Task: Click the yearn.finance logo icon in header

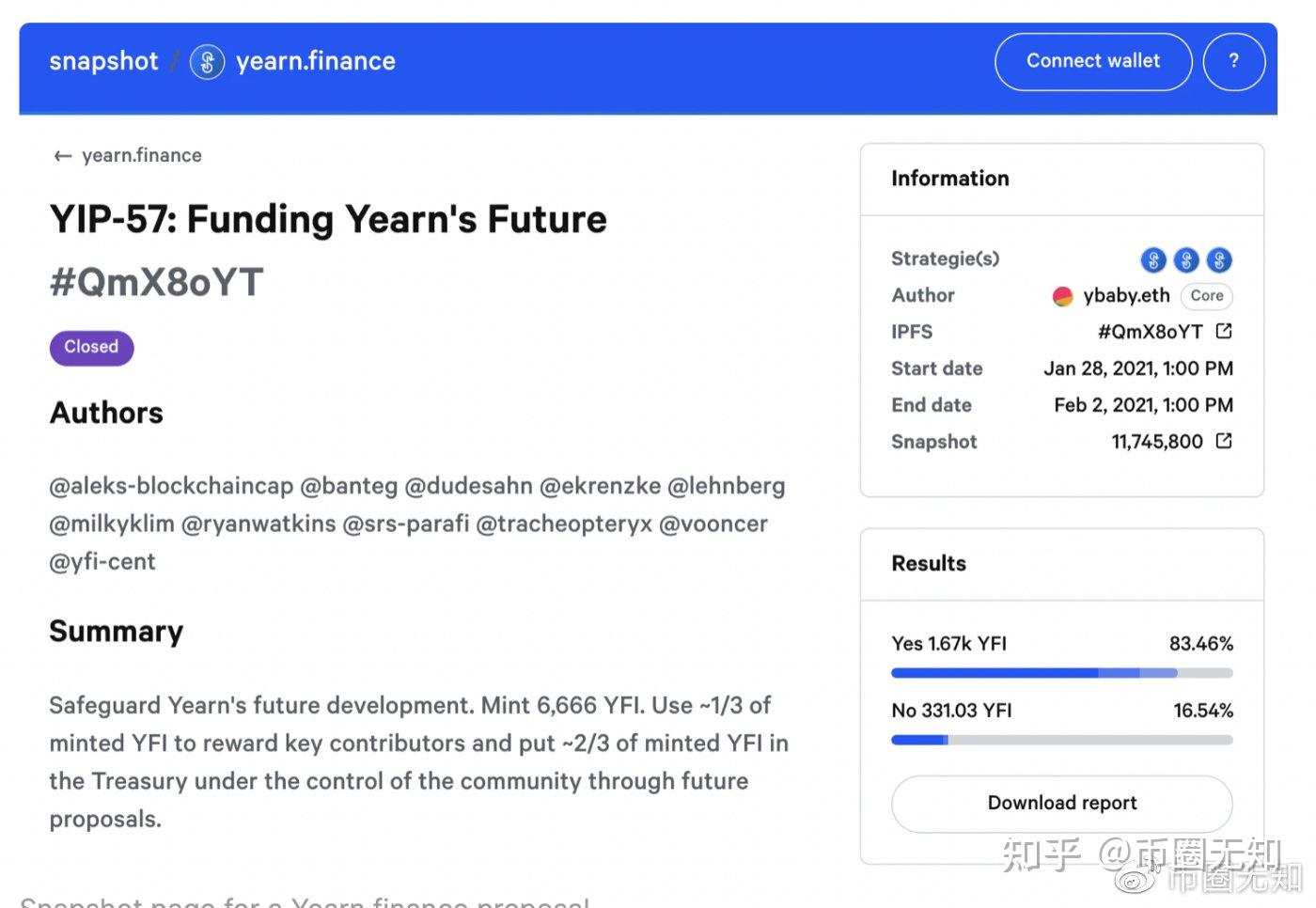Action: (x=207, y=62)
